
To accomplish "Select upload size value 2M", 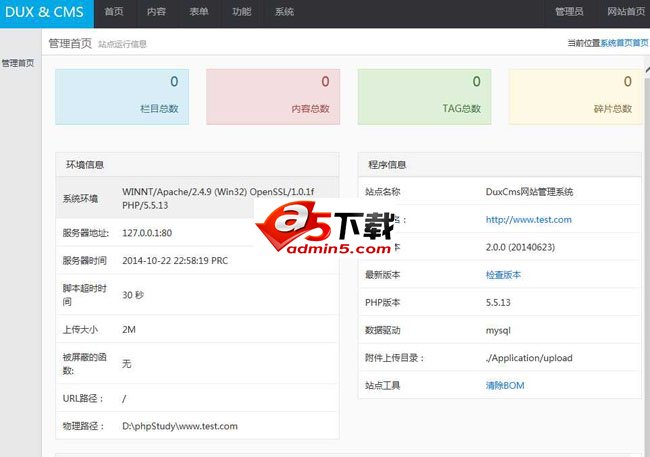I will [129, 330].
